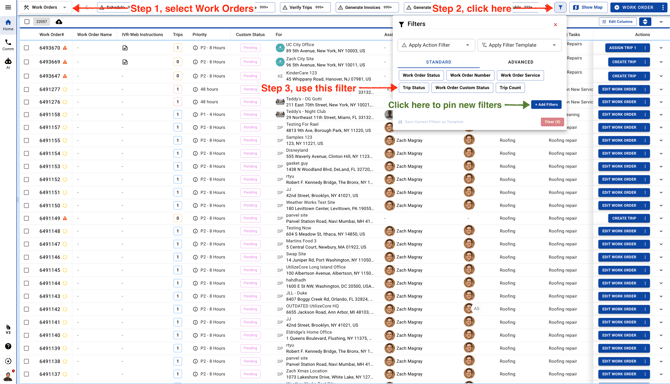Image resolution: width=670 pixels, height=384 pixels.
Task: Expand row chevron for order 6491137
Action: point(661,374)
